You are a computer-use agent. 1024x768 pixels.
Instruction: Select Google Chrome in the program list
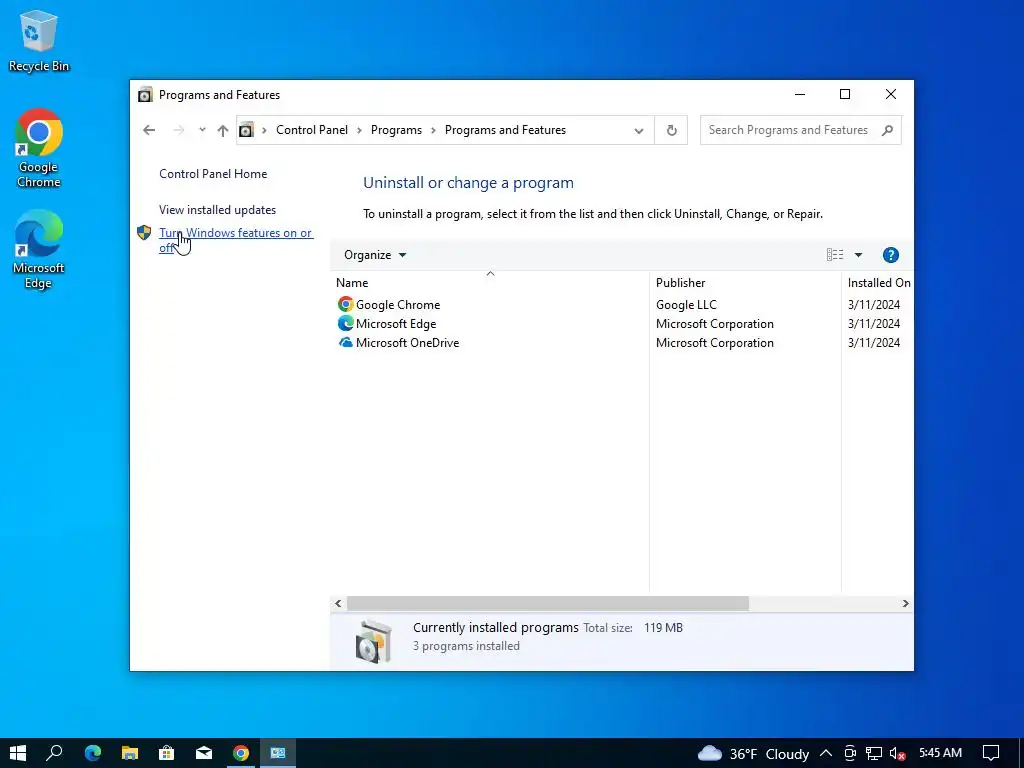click(x=398, y=304)
